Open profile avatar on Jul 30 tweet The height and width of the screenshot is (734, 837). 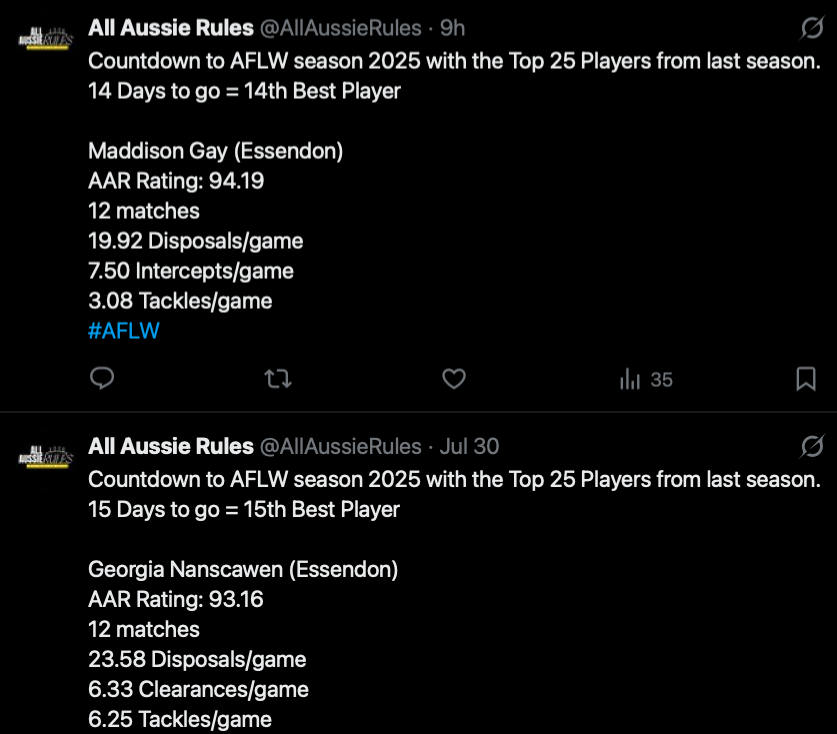point(45,457)
